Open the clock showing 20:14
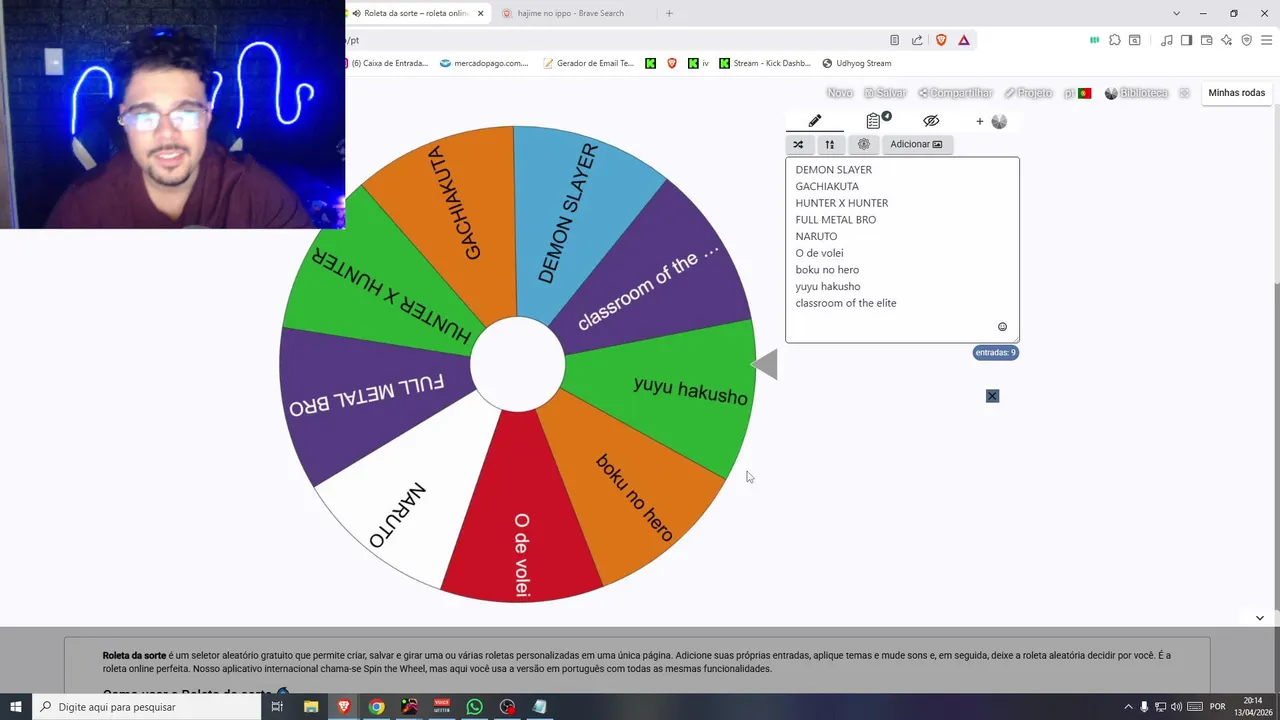The image size is (1280, 720). pos(1253,707)
